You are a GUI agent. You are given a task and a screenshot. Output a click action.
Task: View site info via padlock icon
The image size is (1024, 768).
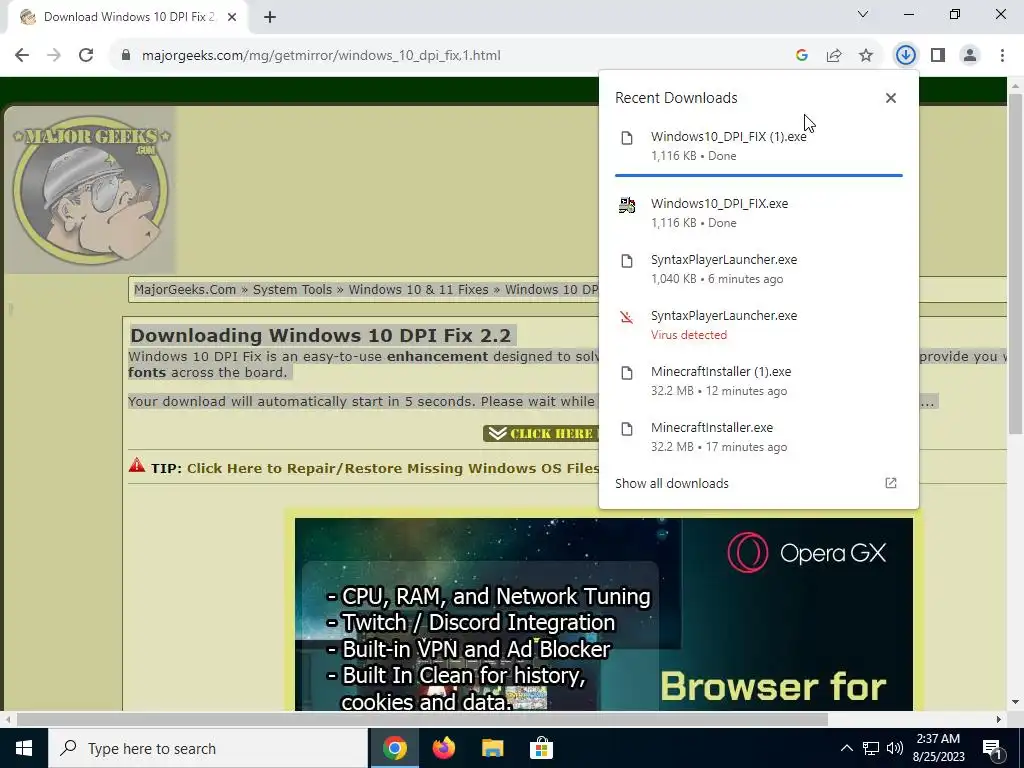click(x=126, y=56)
